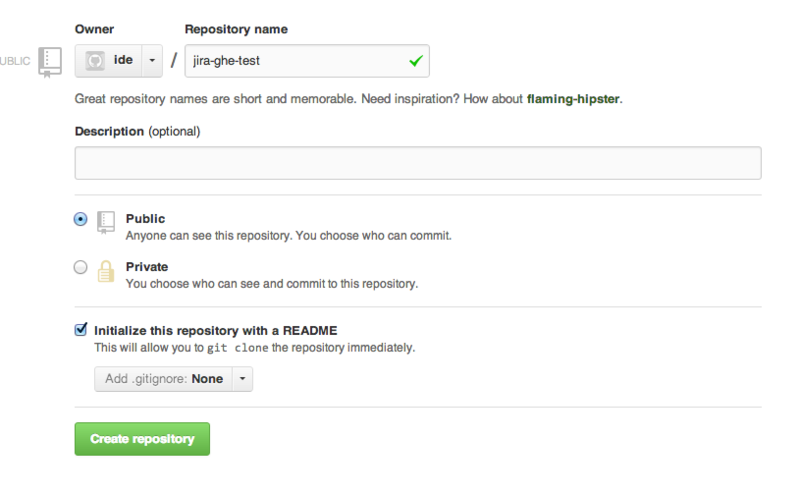Click the Add .gitignore dropdown arrow

tap(242, 379)
